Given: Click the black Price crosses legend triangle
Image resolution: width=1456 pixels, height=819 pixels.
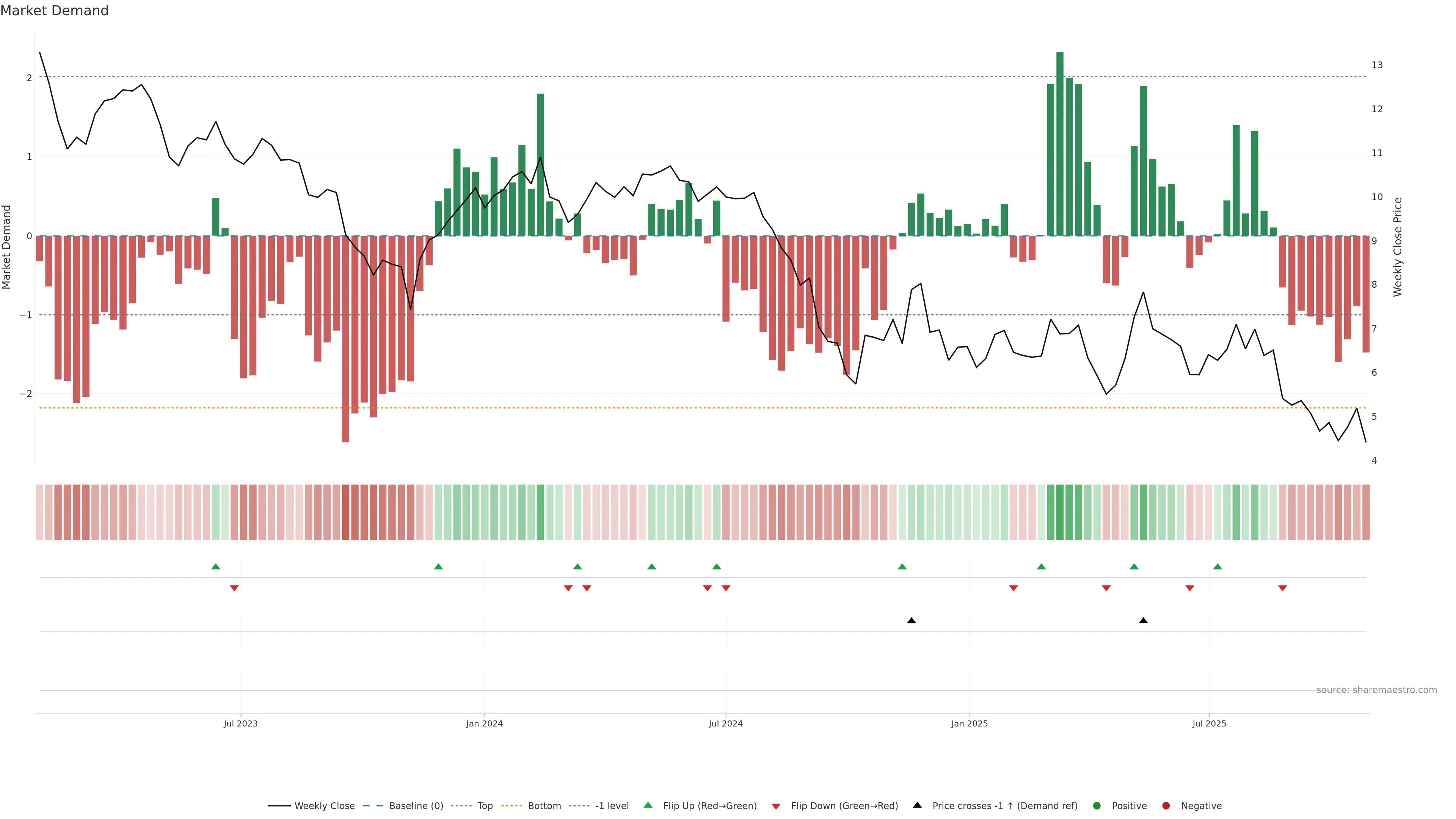Looking at the screenshot, I should 917,805.
